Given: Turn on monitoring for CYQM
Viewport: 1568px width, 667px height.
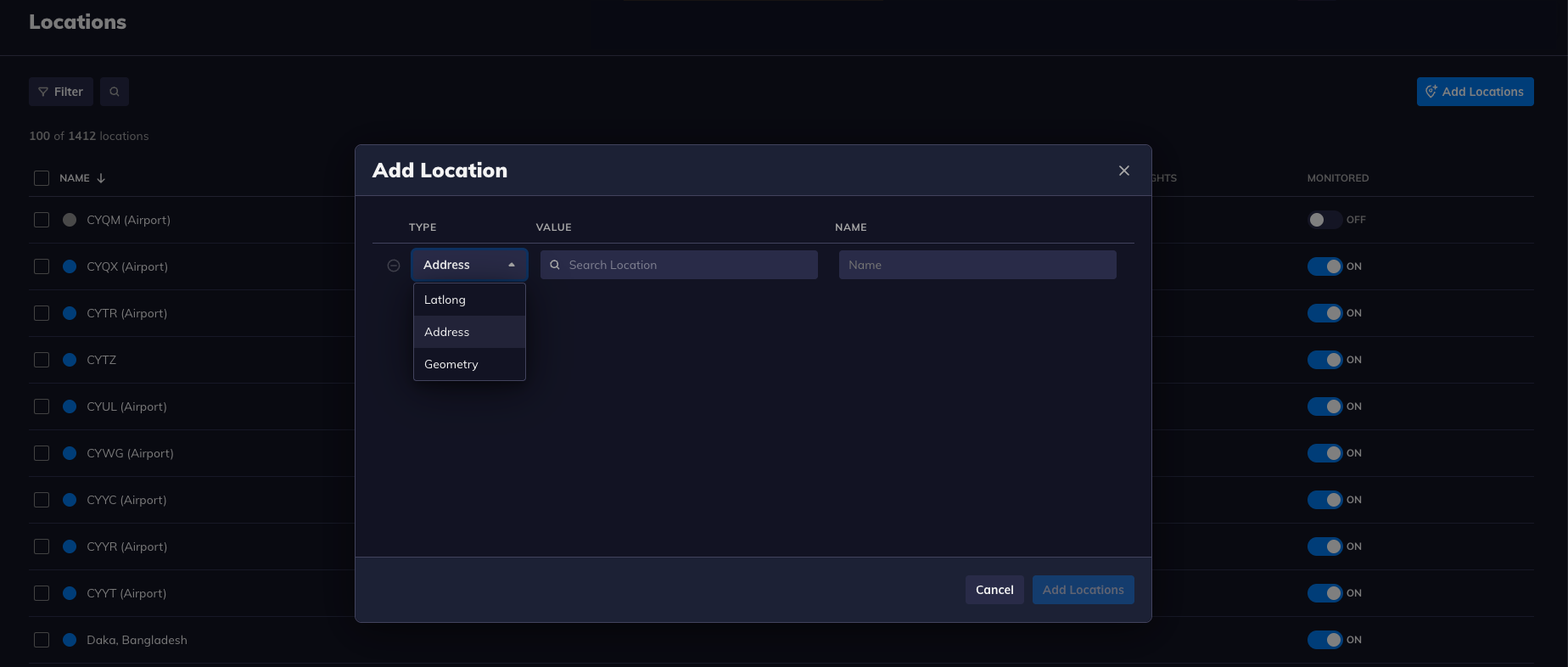Looking at the screenshot, I should 1324,220.
